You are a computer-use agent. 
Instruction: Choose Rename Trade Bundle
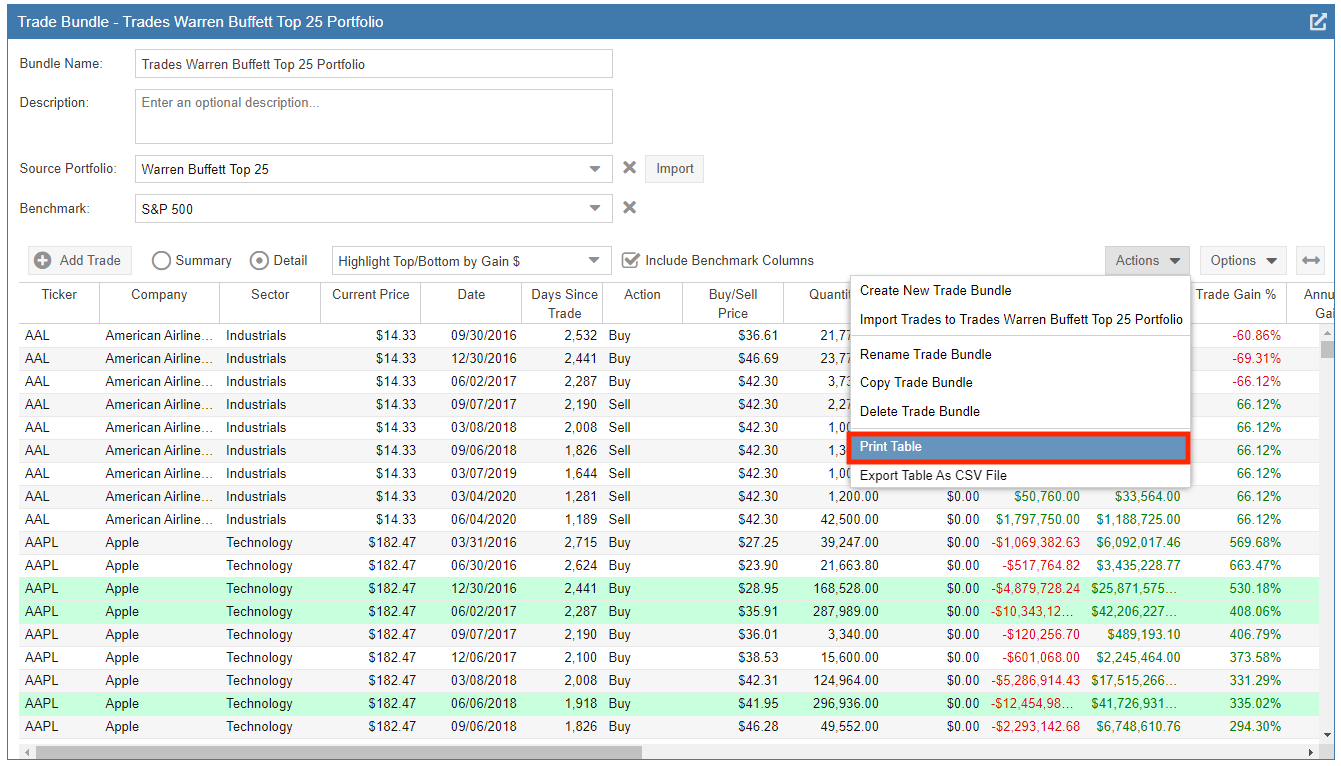(1020, 354)
